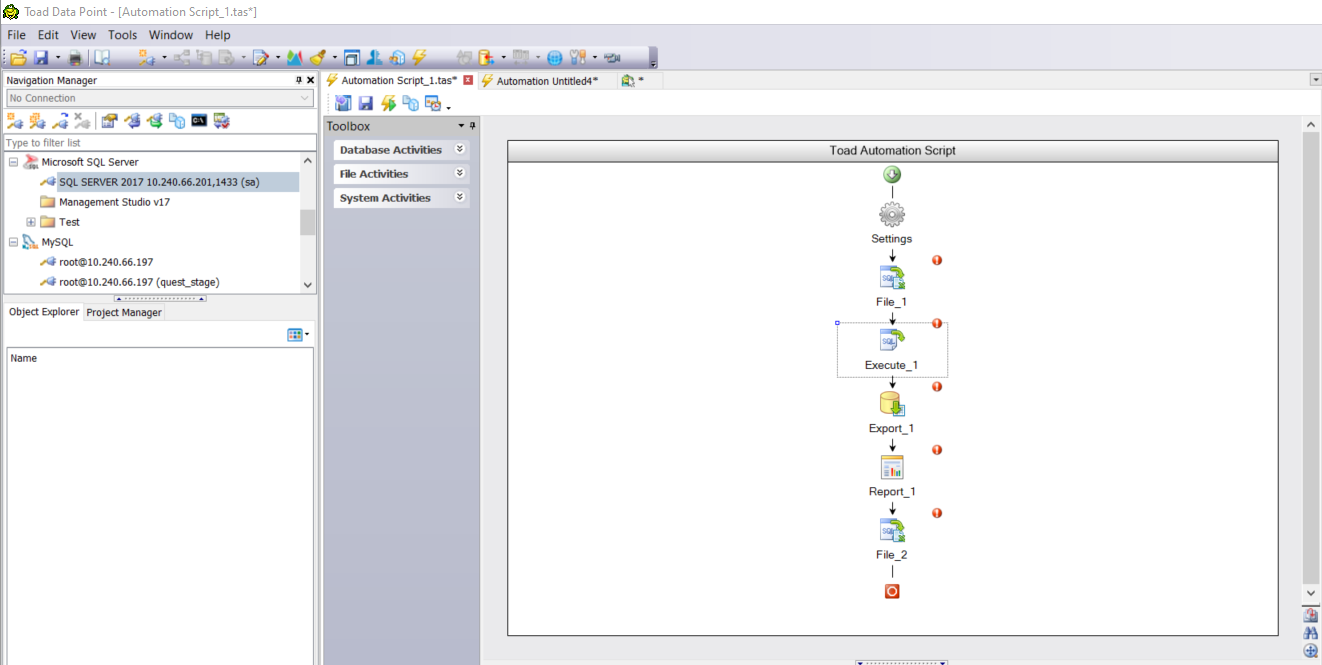
Task: Open the View menu
Action: tap(83, 35)
